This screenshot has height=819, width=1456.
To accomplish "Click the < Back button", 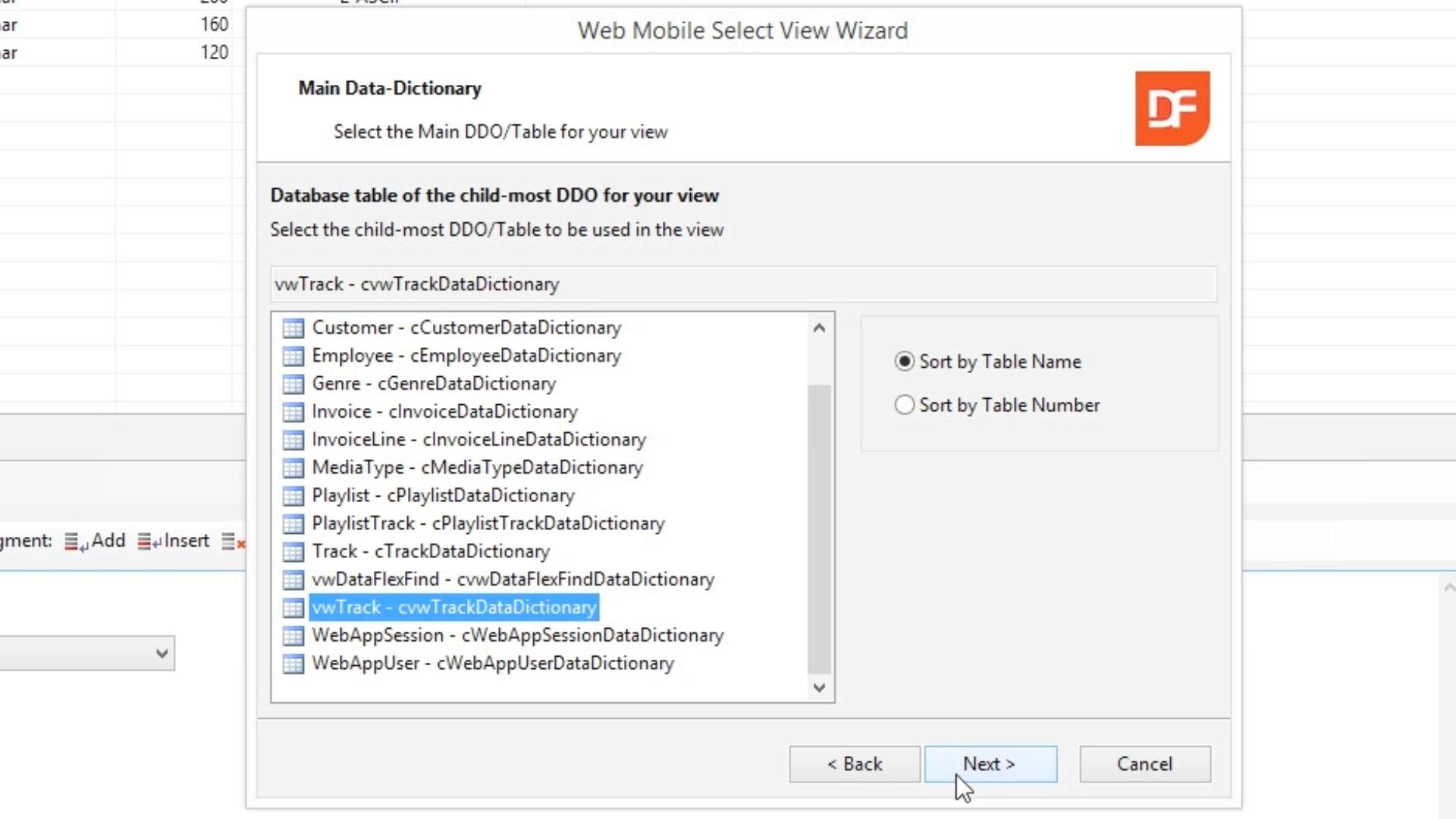I will [x=854, y=764].
